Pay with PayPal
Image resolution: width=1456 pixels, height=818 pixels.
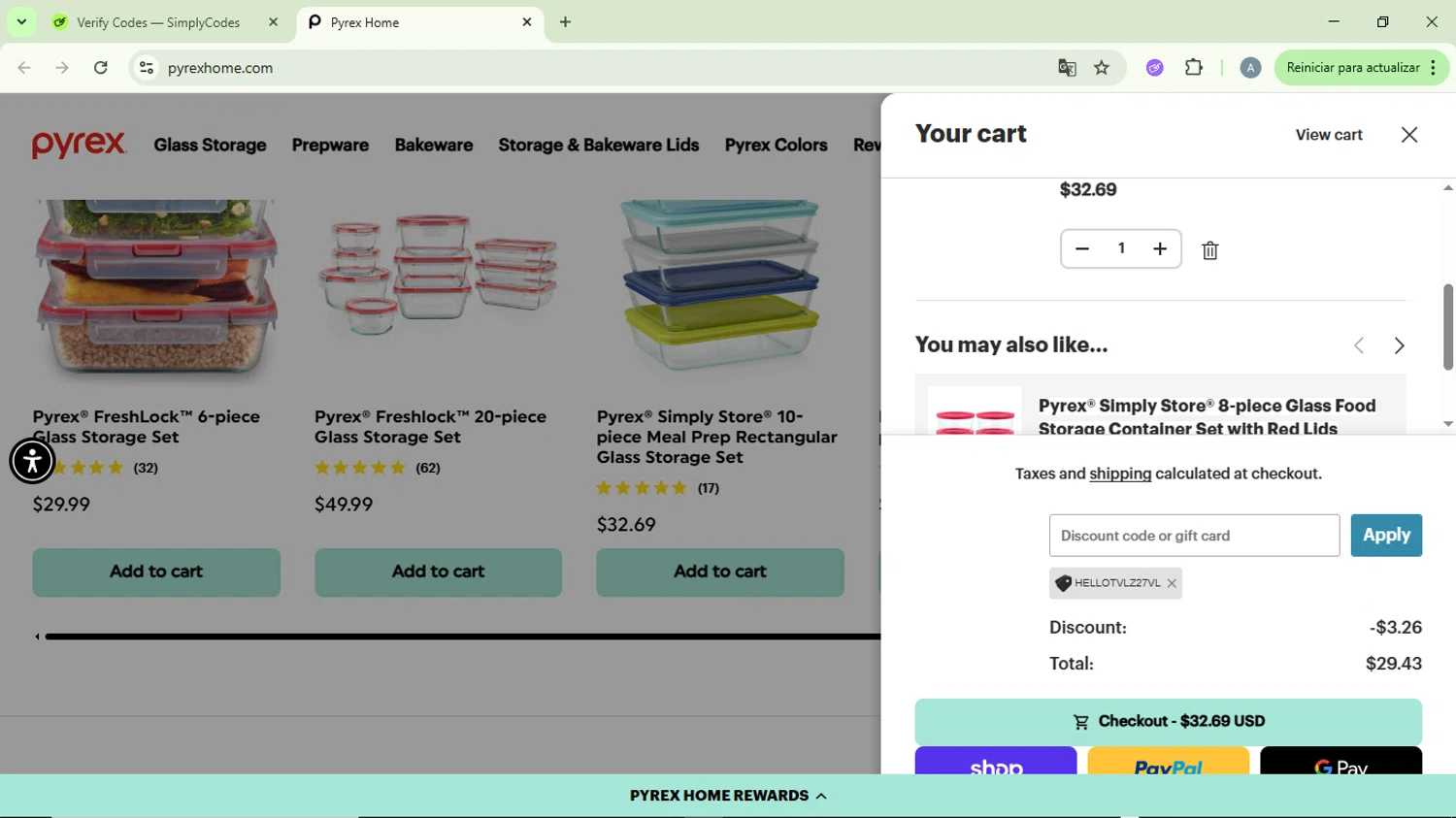click(x=1169, y=761)
